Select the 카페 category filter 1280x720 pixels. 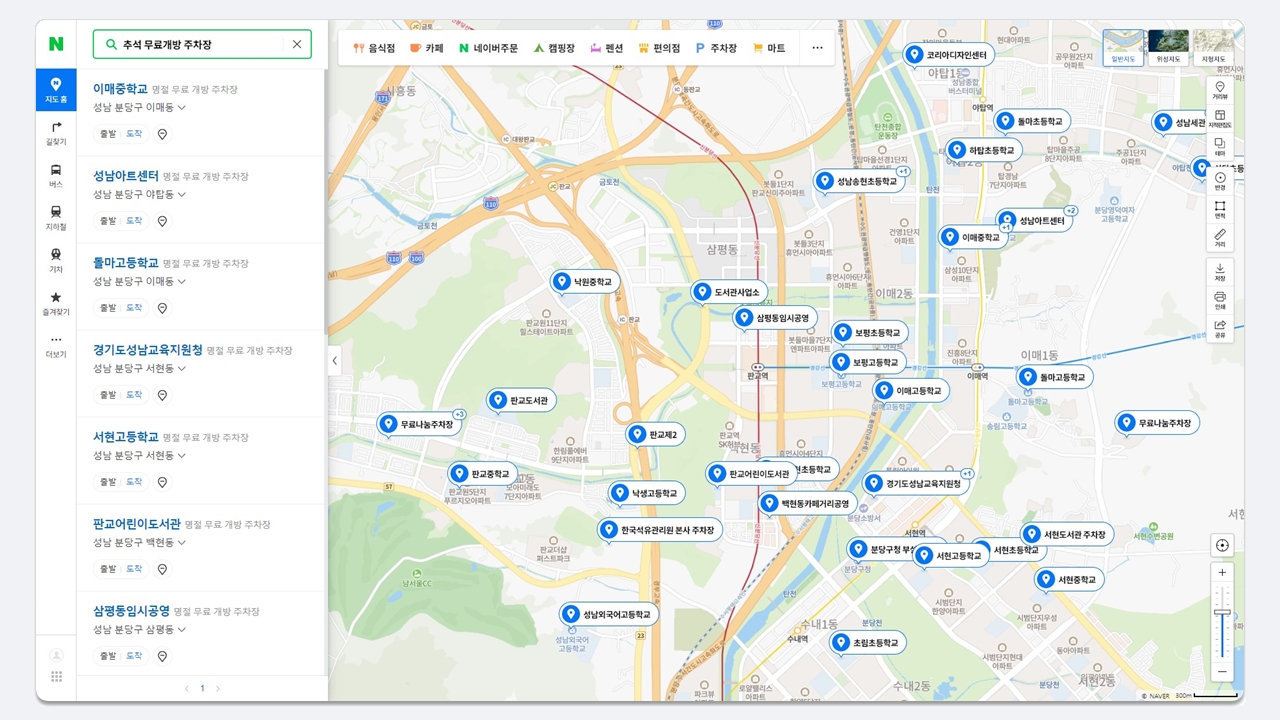(427, 48)
